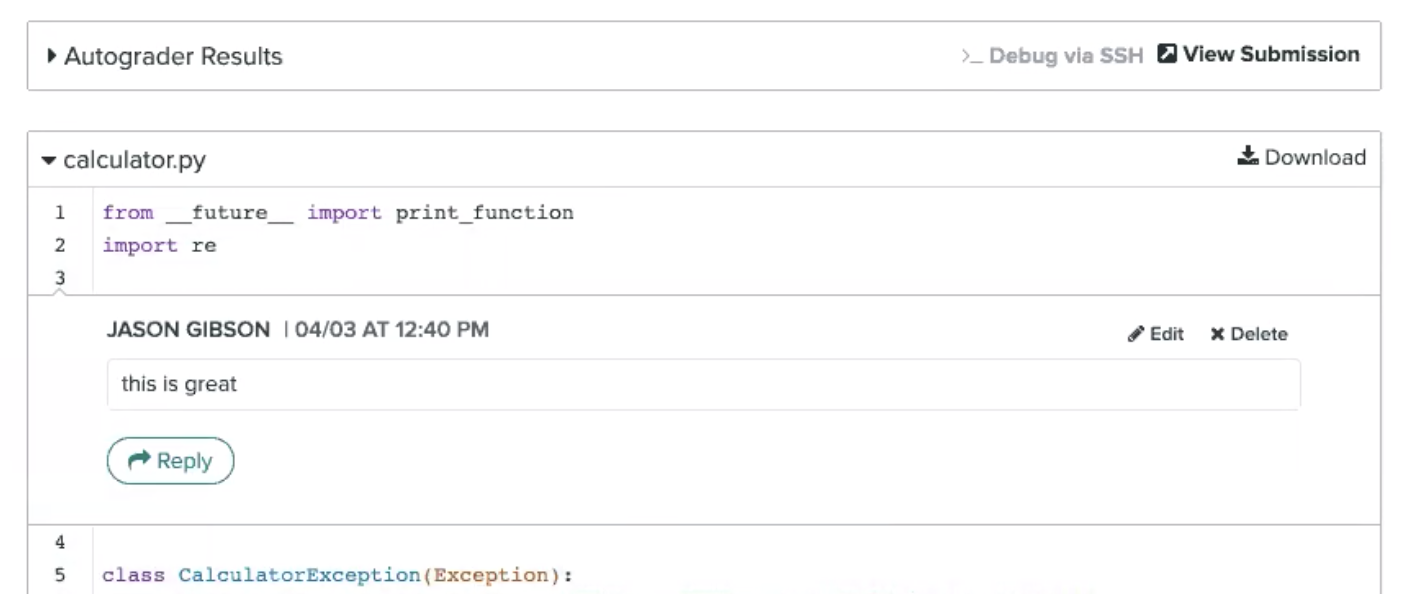
Task: Click the 04/03 AT 12:40 PM timestamp
Action: pyautogui.click(x=392, y=329)
